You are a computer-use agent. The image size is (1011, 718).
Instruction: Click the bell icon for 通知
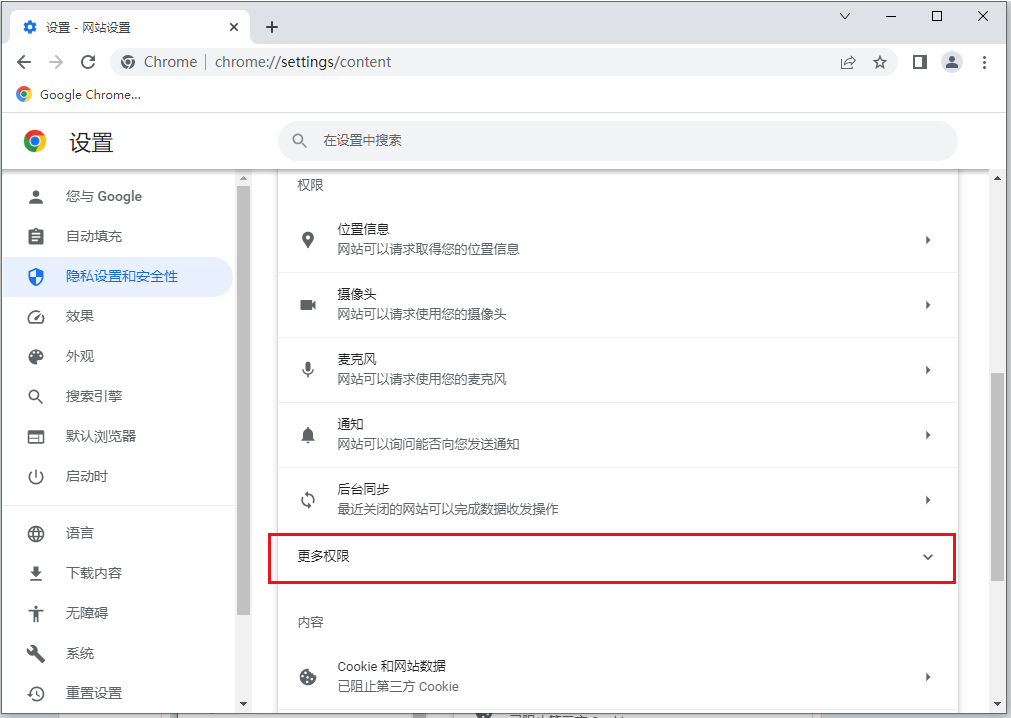pos(308,435)
